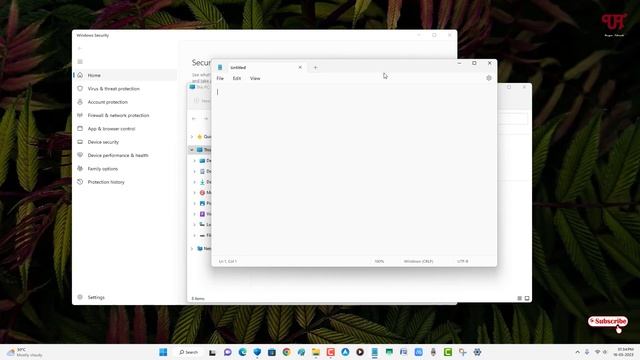The image size is (640, 360).
Task: Collapse the This PC node in Explorer
Action: (192, 150)
